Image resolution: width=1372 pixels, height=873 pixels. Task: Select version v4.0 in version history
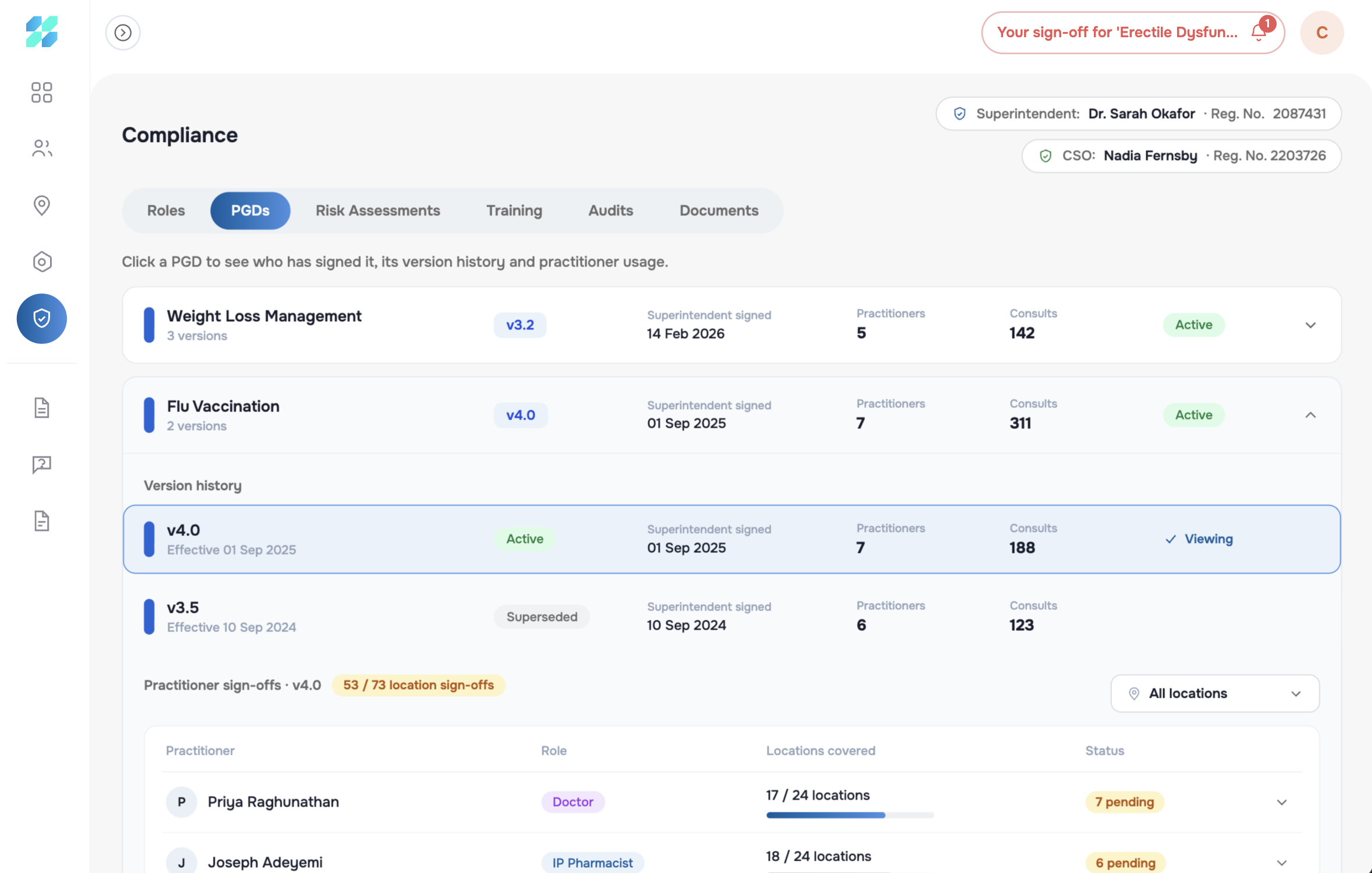[731, 539]
